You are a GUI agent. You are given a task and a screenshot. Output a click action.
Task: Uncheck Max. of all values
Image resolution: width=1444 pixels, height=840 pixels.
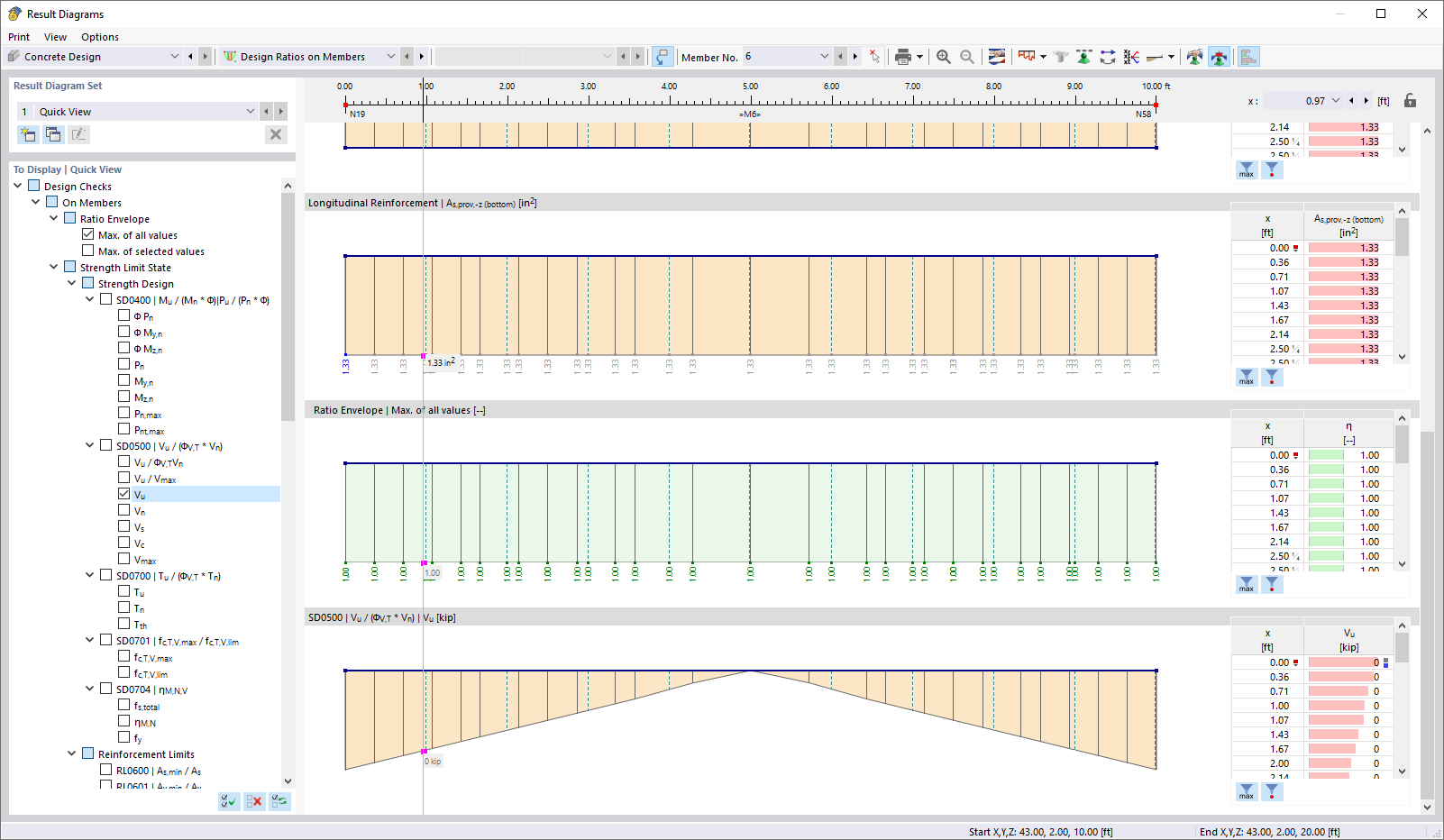tap(88, 234)
